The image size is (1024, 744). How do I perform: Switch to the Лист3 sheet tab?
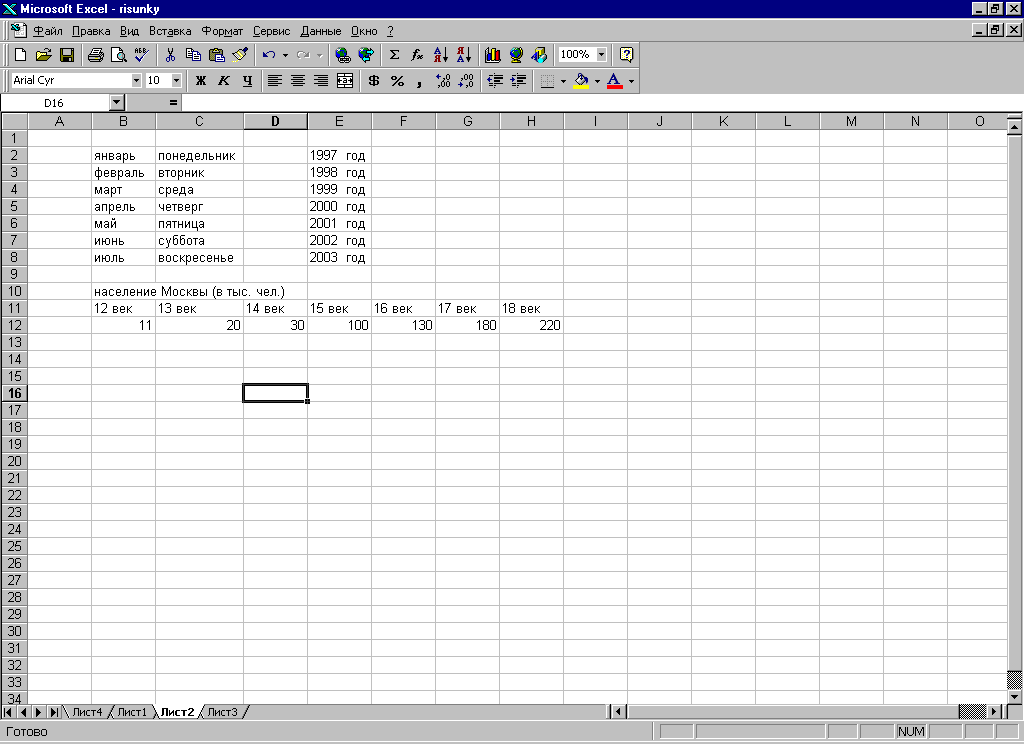[x=223, y=712]
